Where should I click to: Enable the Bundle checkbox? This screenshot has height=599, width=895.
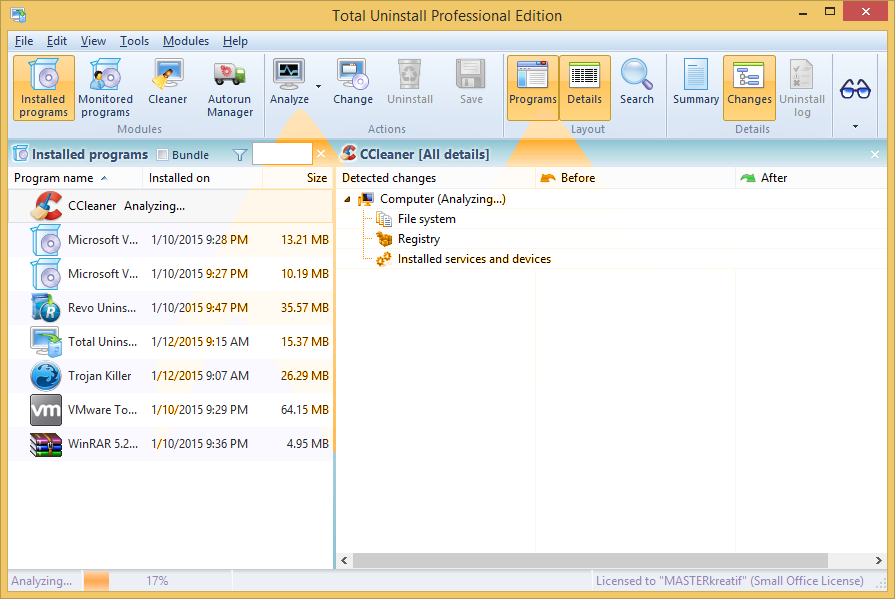tap(163, 155)
